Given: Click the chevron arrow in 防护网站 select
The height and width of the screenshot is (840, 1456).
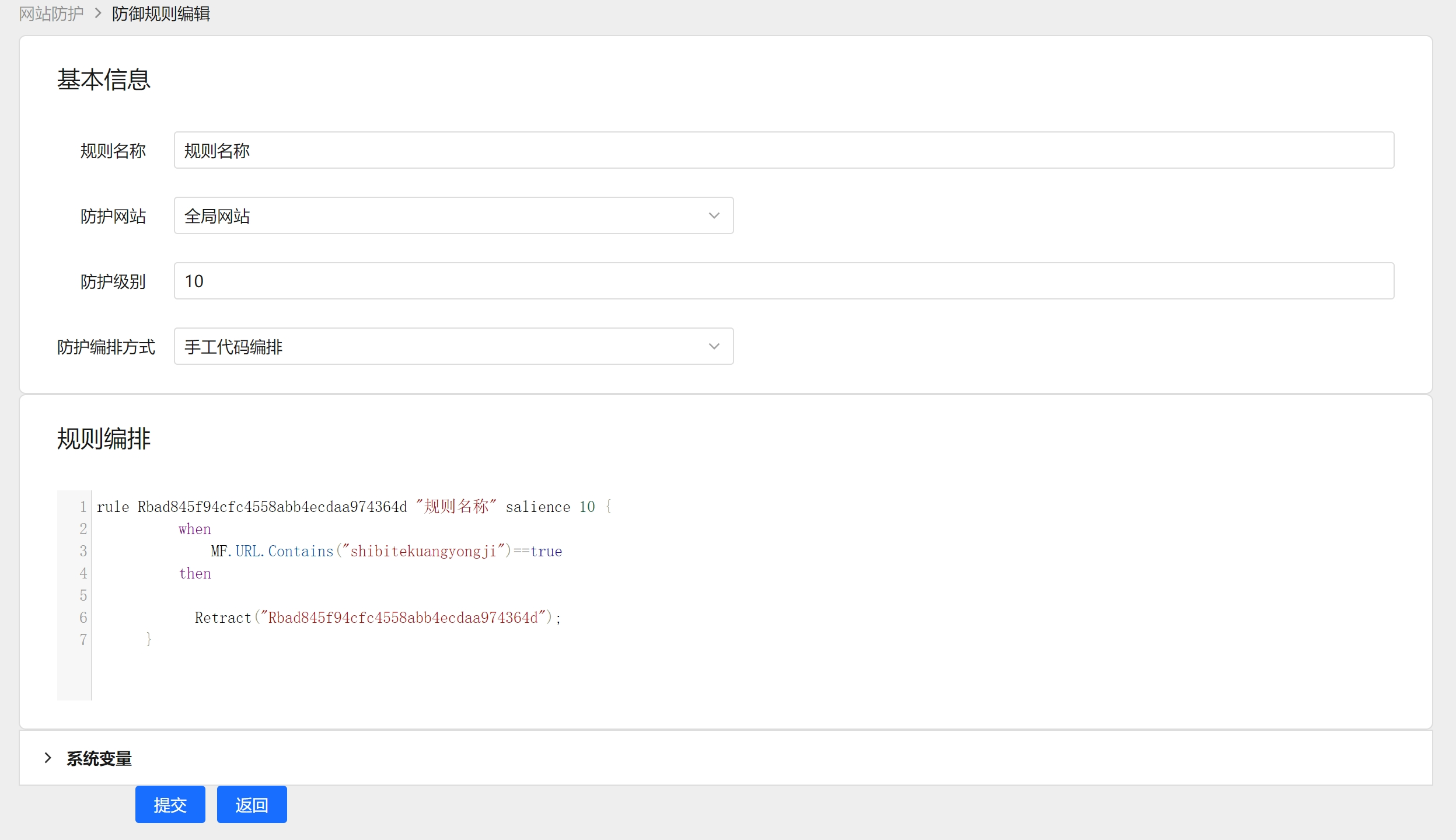Looking at the screenshot, I should 714,216.
